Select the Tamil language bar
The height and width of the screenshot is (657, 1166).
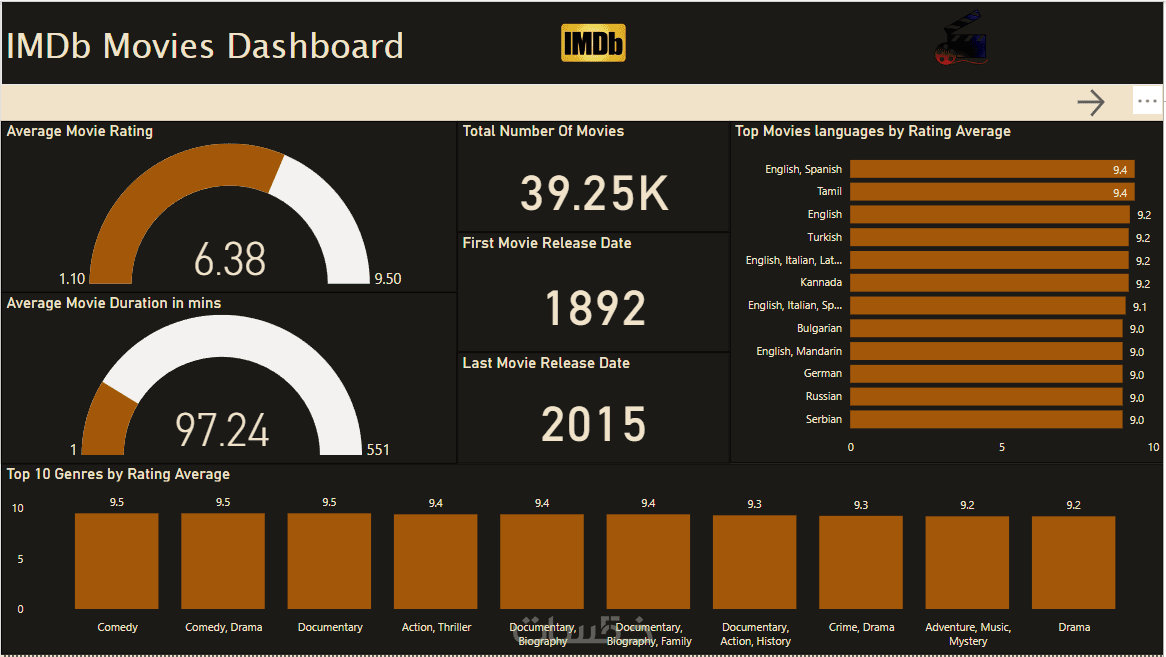pos(992,192)
